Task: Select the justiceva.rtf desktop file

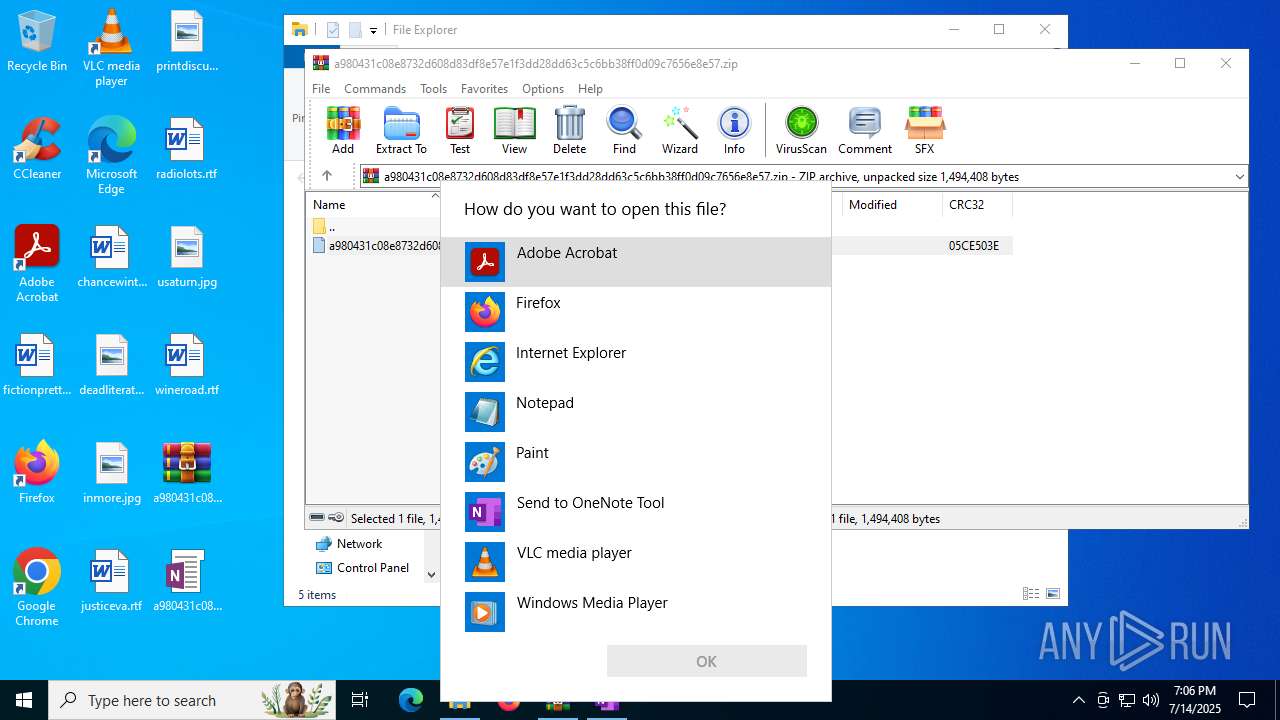Action: (x=111, y=581)
